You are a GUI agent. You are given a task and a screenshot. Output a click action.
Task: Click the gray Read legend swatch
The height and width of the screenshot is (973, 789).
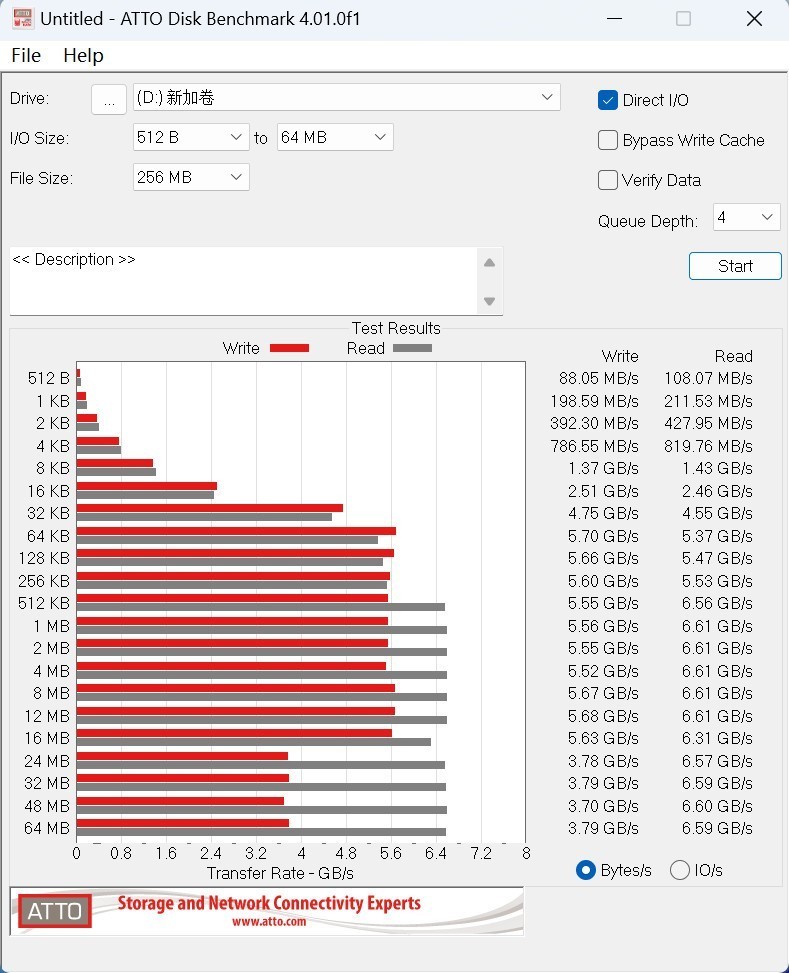coord(412,348)
